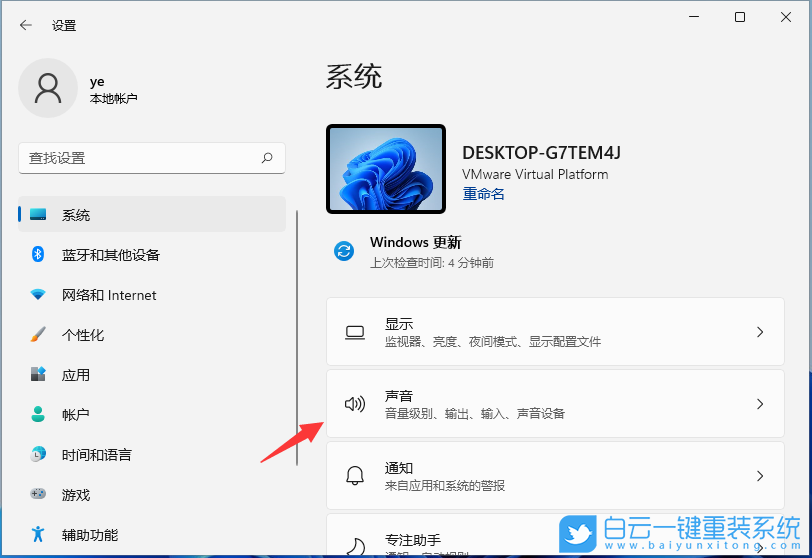Open the 显示 settings card
The image size is (812, 558).
[x=555, y=332]
